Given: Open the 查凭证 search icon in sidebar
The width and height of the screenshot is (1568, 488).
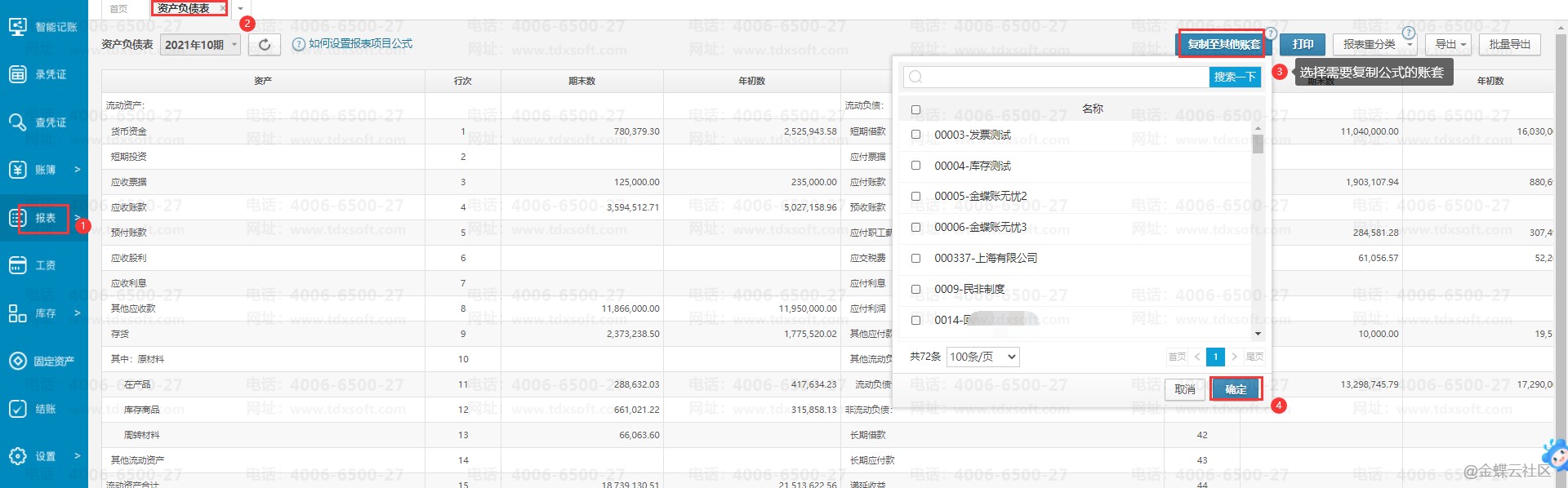Looking at the screenshot, I should [x=18, y=122].
